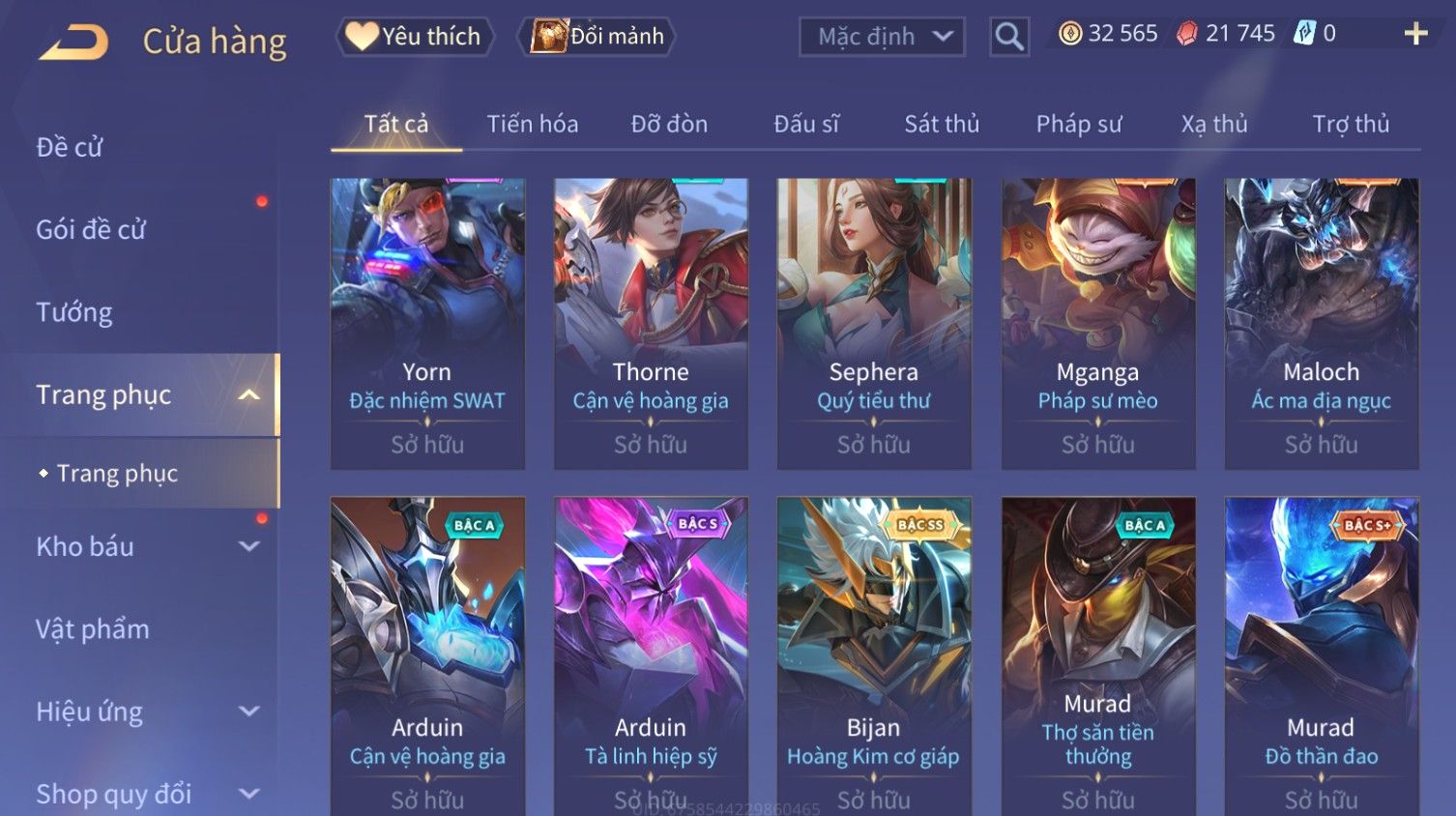Open Đổi mảnh fragment exchange button
This screenshot has height=816, width=1456.
pyautogui.click(x=597, y=37)
